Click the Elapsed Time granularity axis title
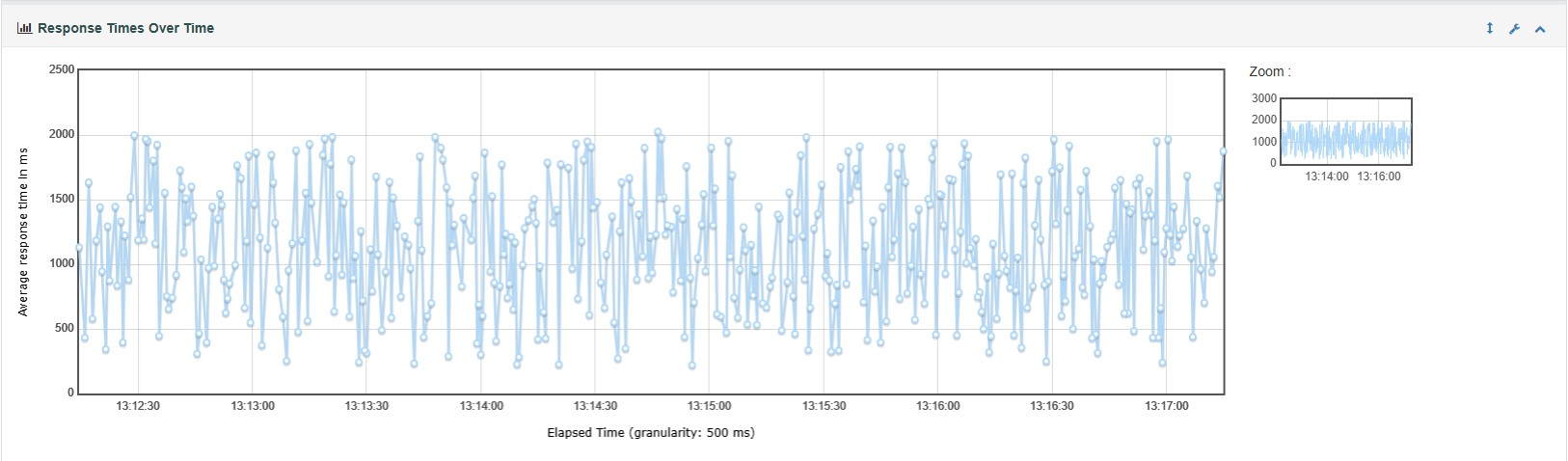Image resolution: width=1568 pixels, height=461 pixels. click(x=651, y=433)
